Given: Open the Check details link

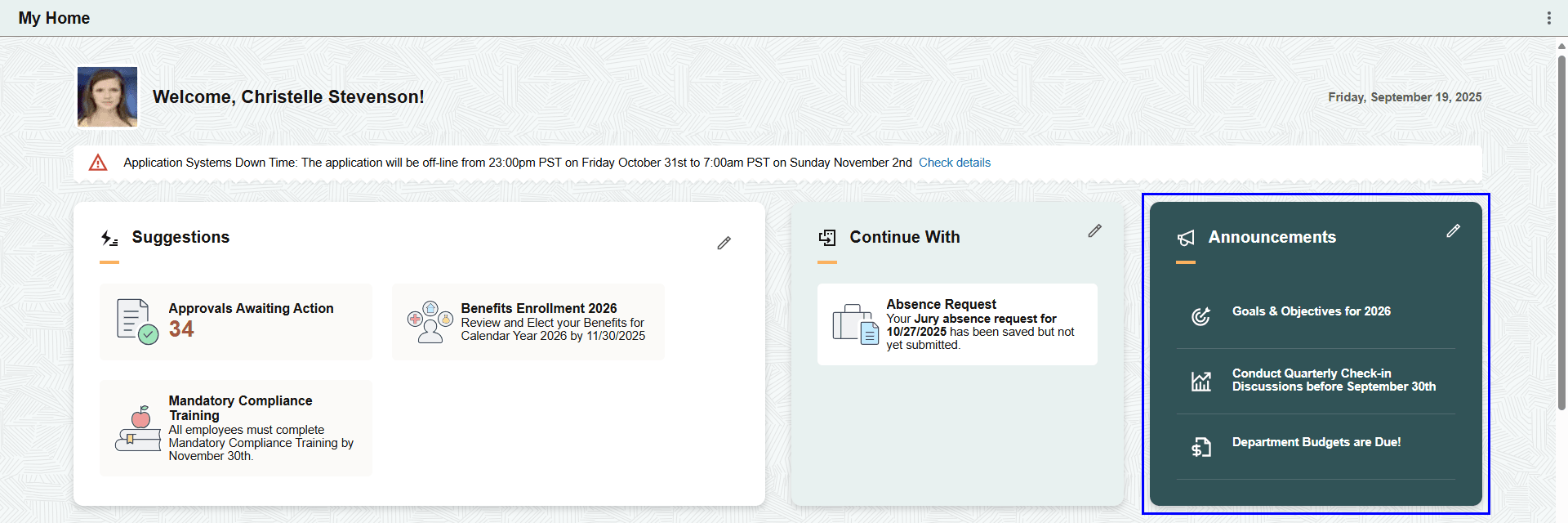Looking at the screenshot, I should click(x=954, y=162).
